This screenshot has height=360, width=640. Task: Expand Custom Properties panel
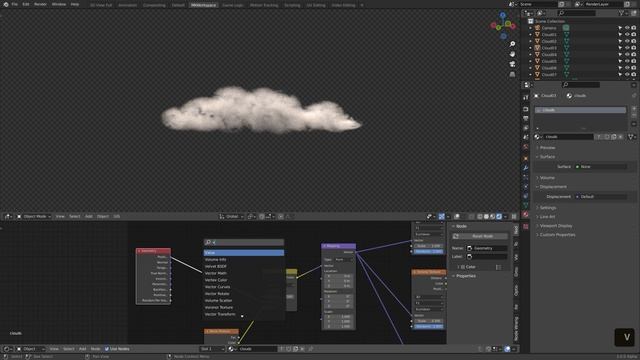click(557, 235)
